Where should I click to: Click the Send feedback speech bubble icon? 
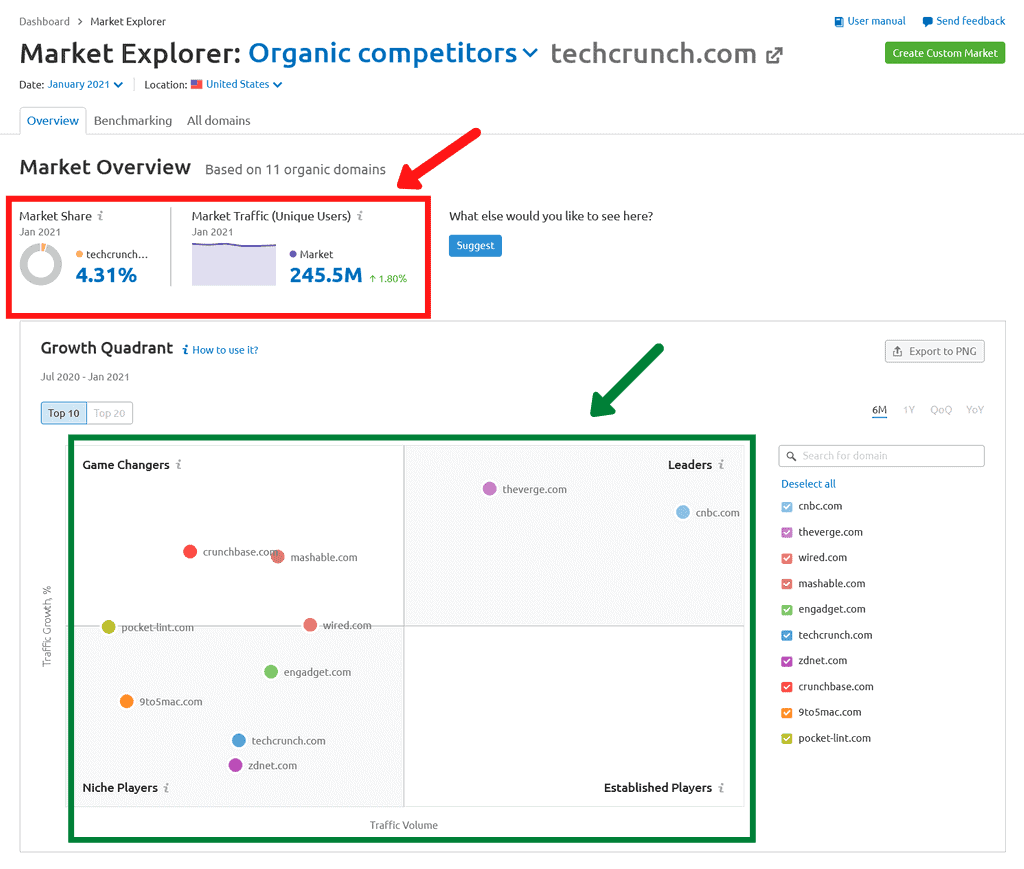point(927,22)
